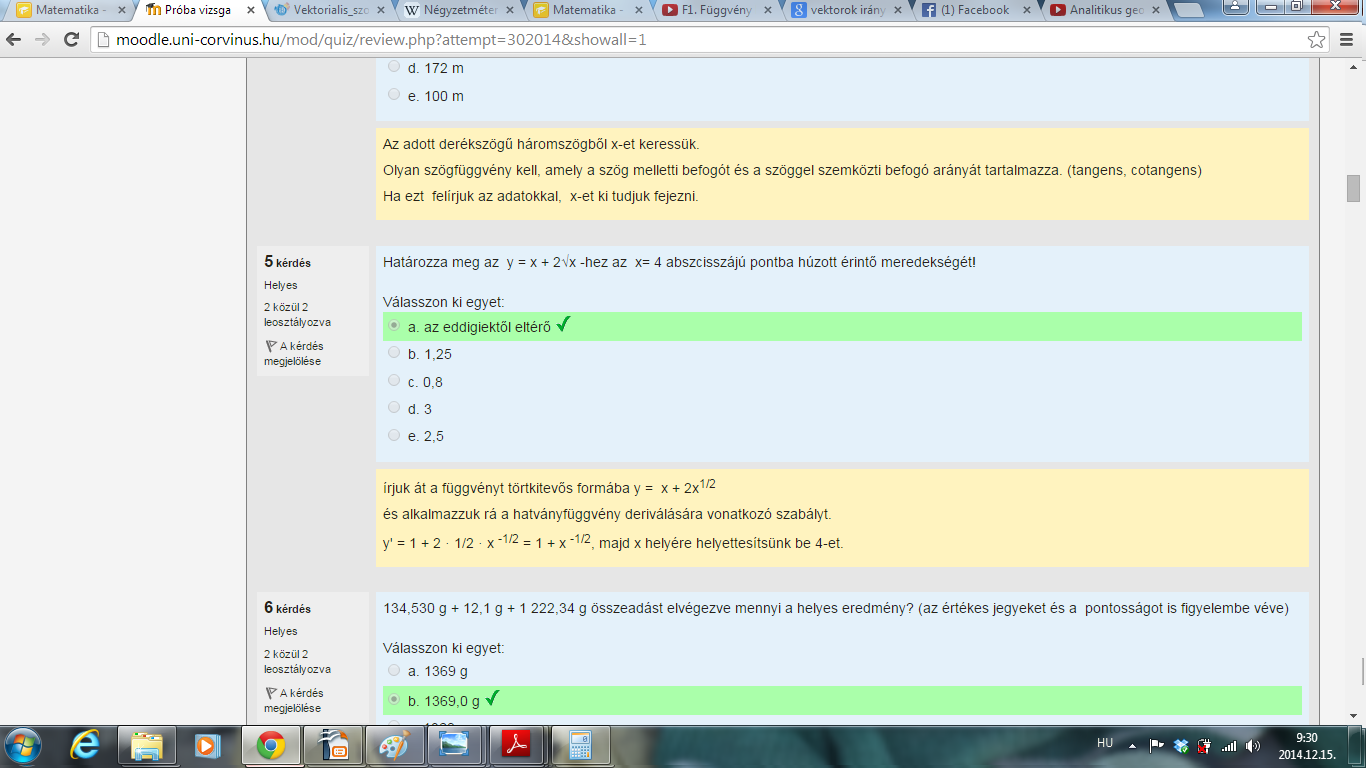The height and width of the screenshot is (768, 1366).
Task: Open the volume control in system tray
Action: tap(1252, 745)
